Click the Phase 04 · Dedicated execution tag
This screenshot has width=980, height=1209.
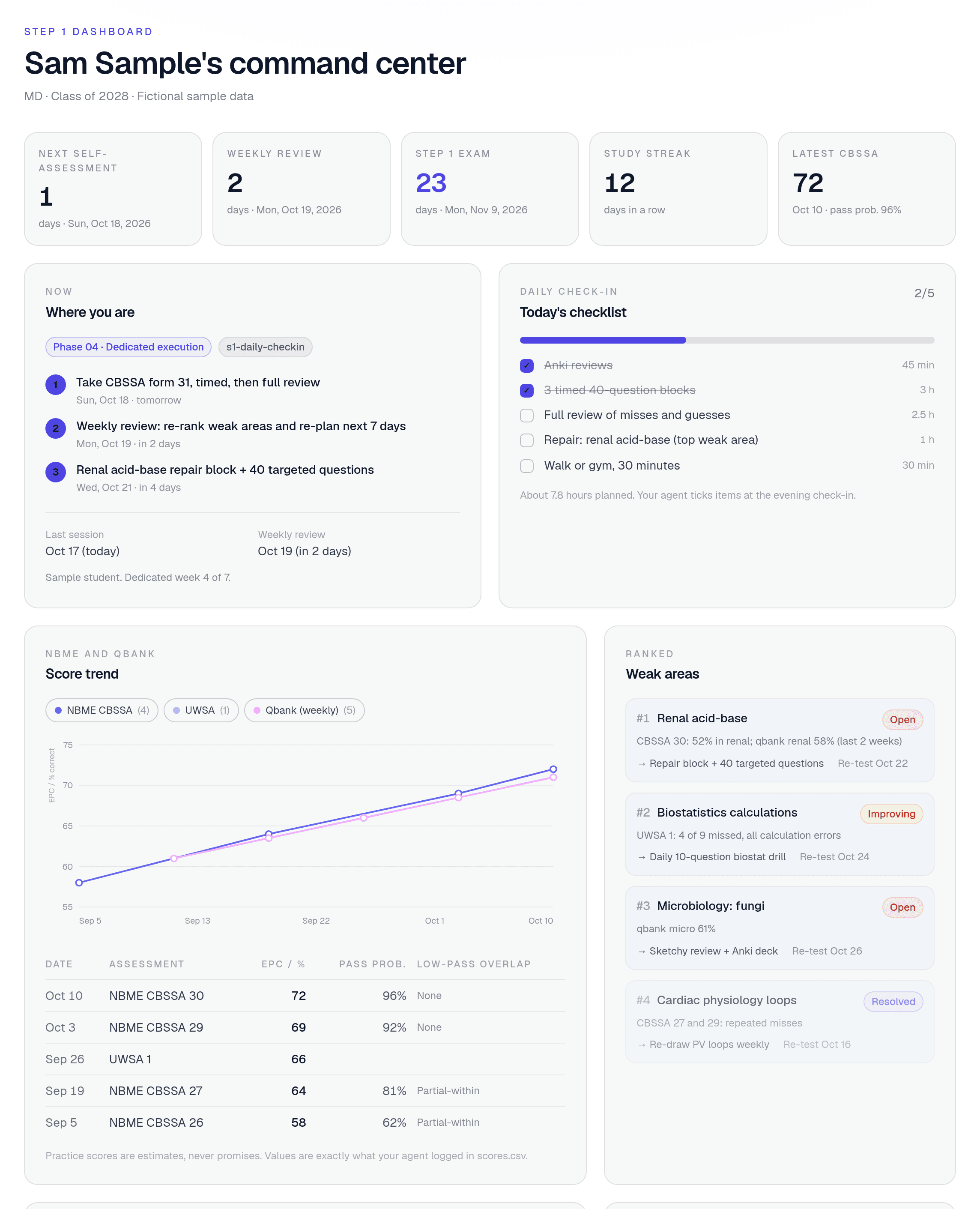coord(128,347)
